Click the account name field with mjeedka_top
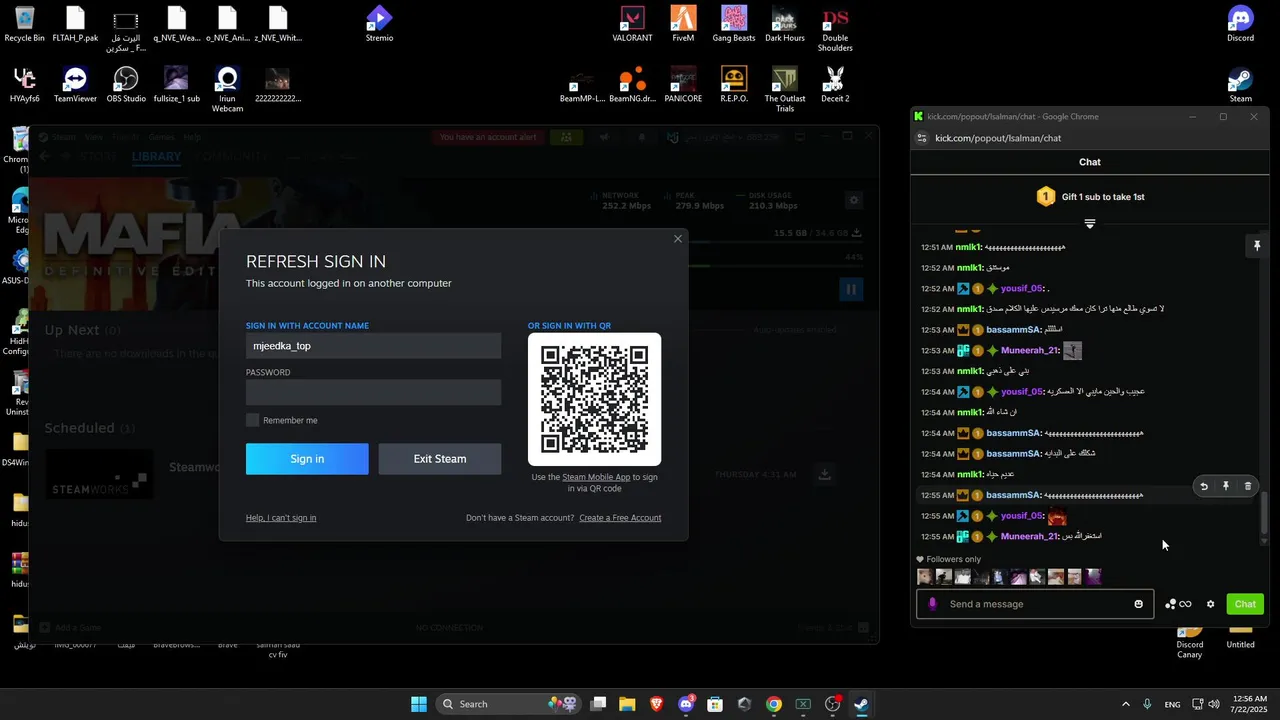 coord(374,346)
